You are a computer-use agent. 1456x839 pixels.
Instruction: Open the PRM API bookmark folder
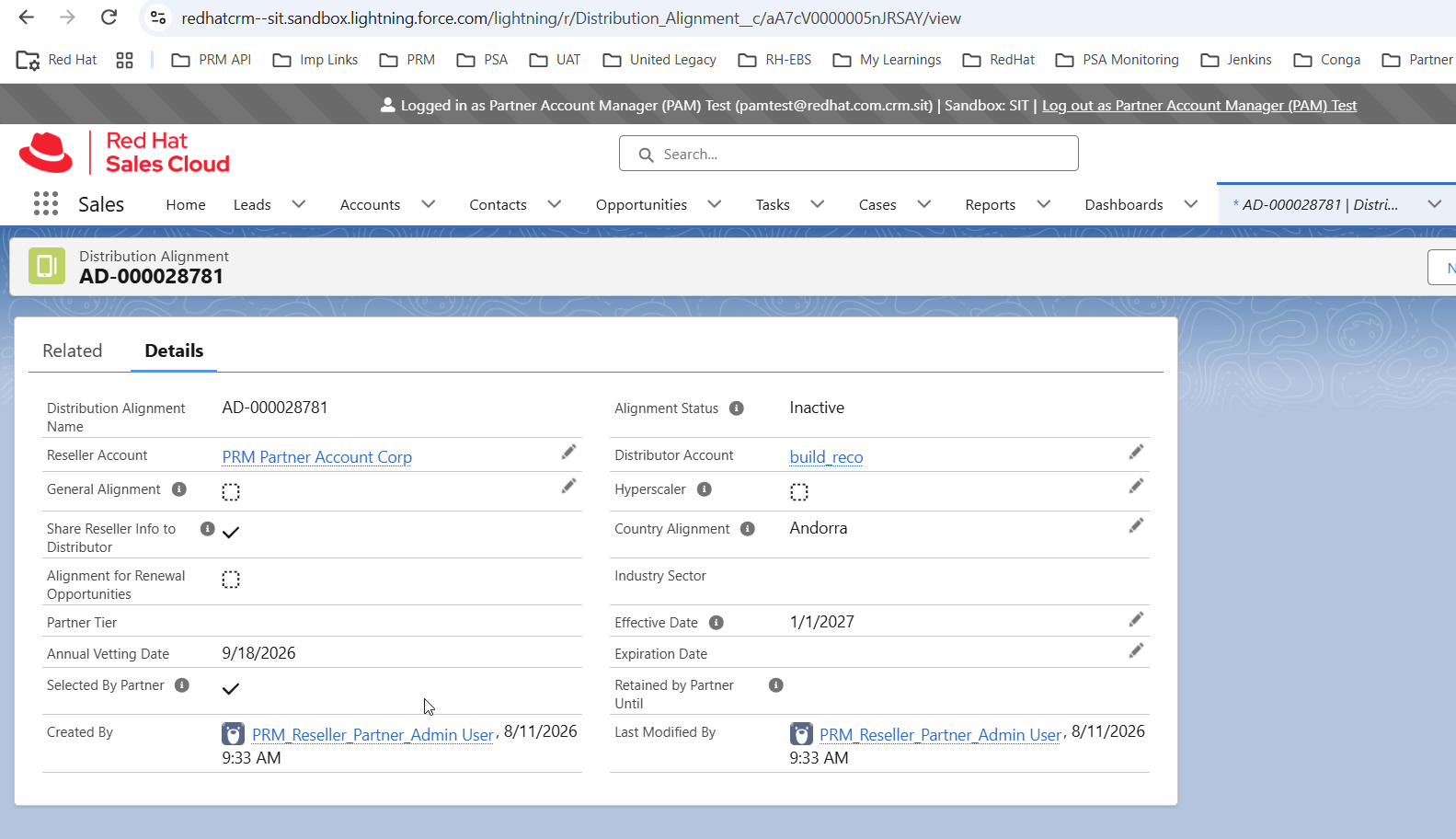pos(212,60)
